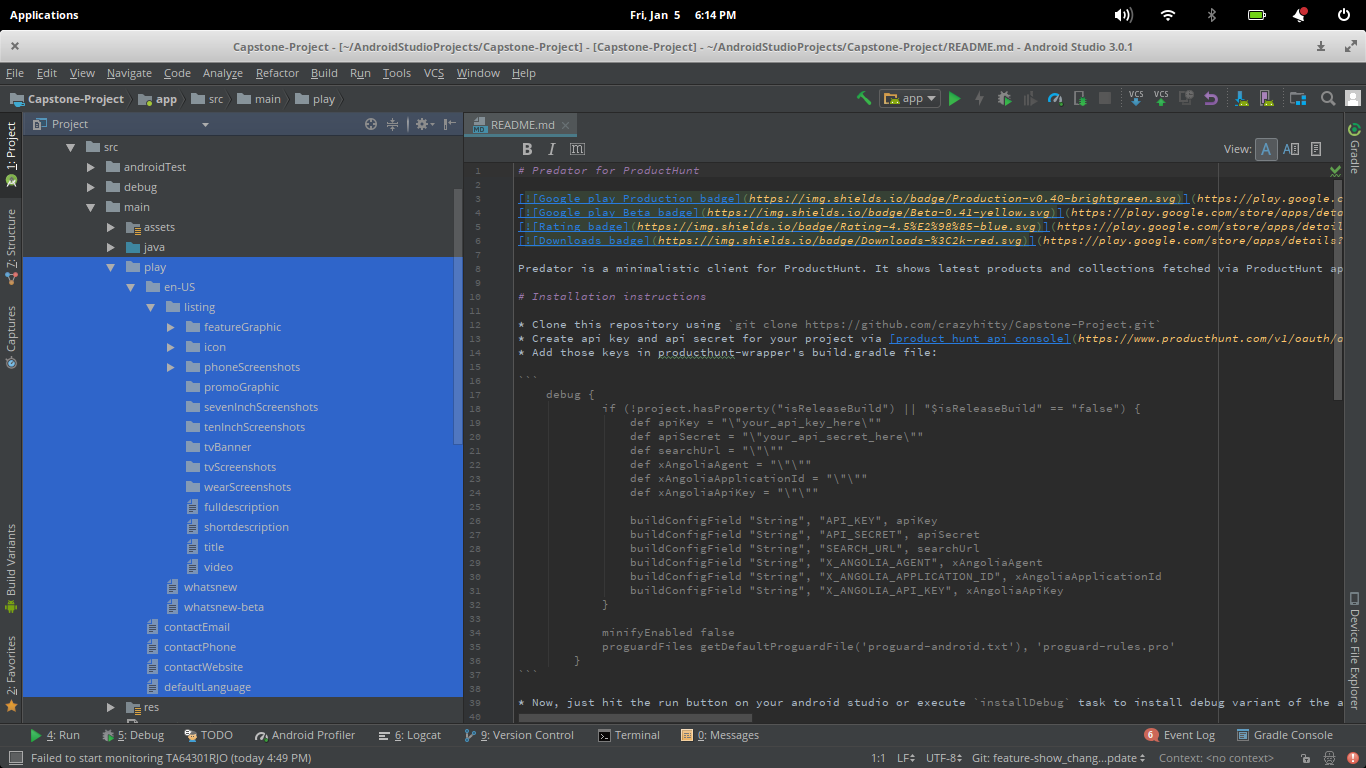This screenshot has width=1366, height=768.
Task: Expand the featureGraphic folder
Action: (x=171, y=327)
